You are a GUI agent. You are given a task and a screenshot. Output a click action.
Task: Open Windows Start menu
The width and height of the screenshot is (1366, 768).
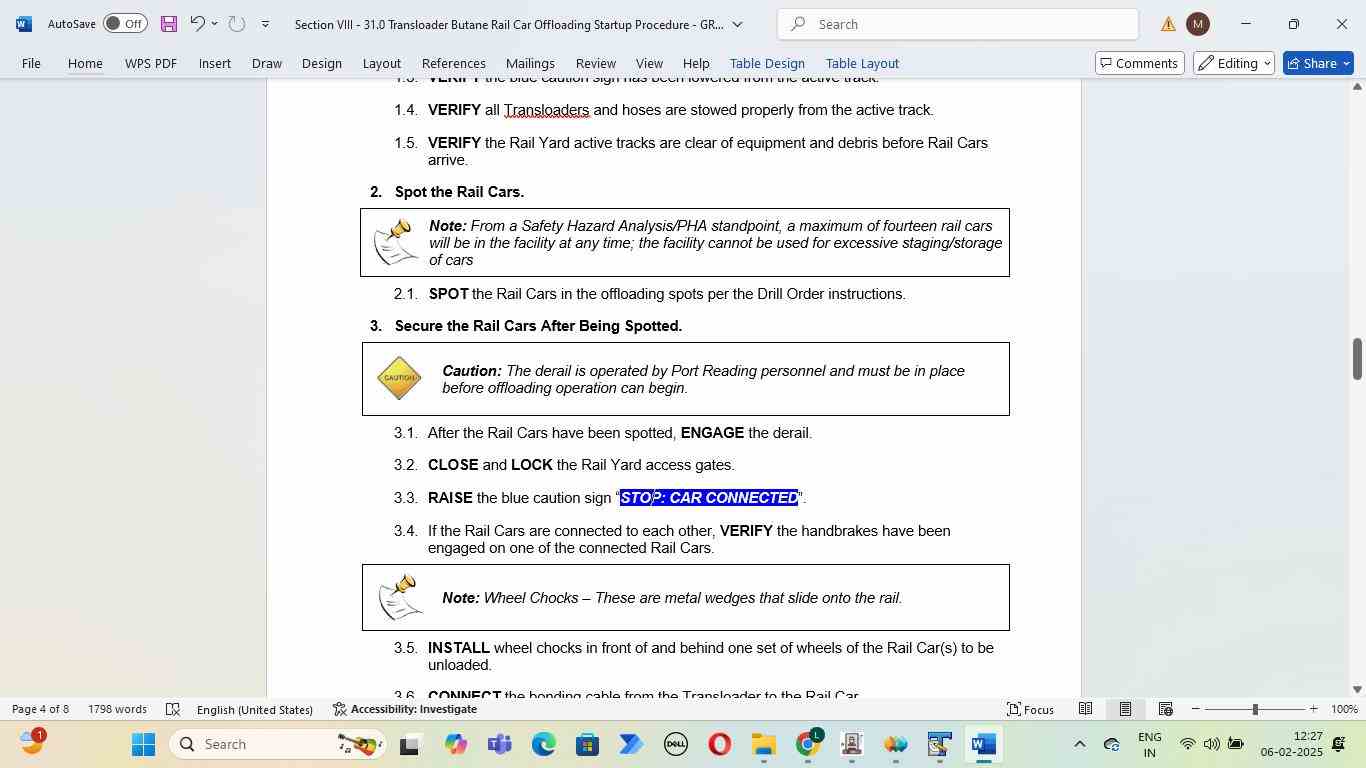pos(143,744)
